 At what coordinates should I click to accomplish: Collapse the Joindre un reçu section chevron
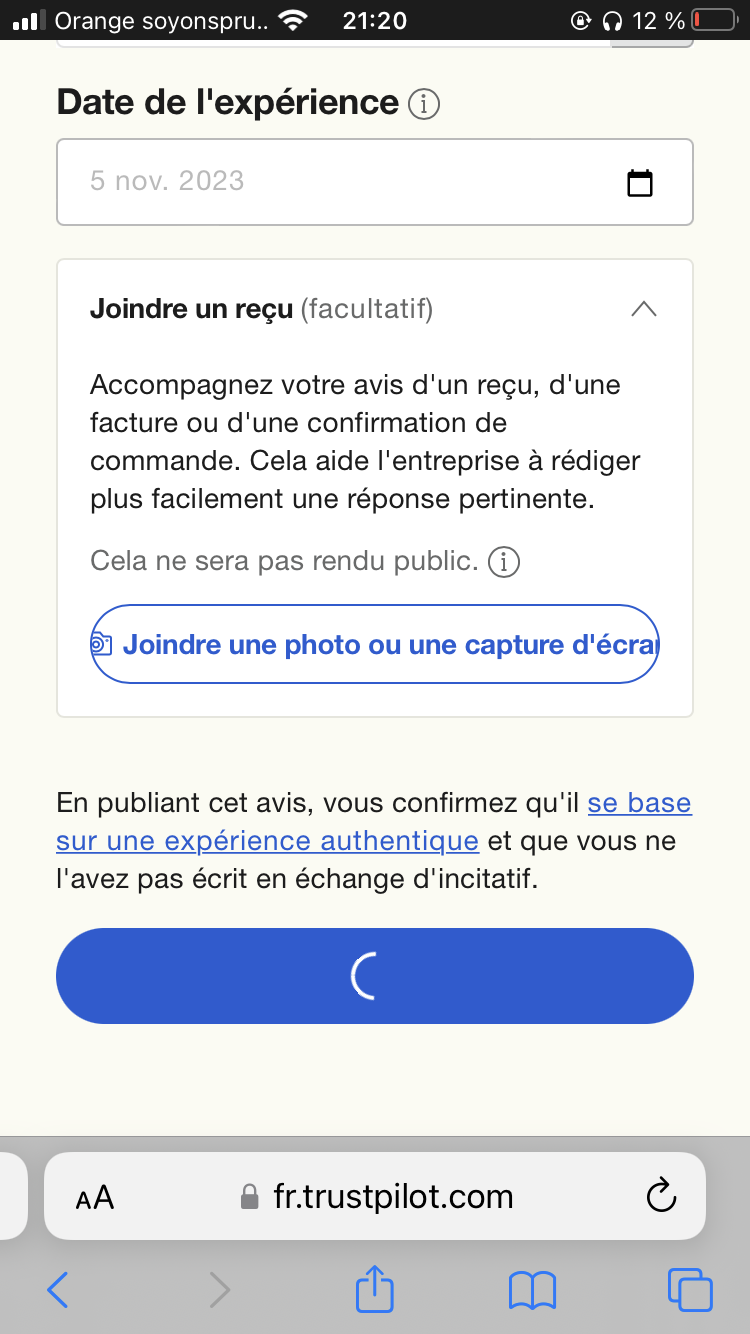(644, 309)
